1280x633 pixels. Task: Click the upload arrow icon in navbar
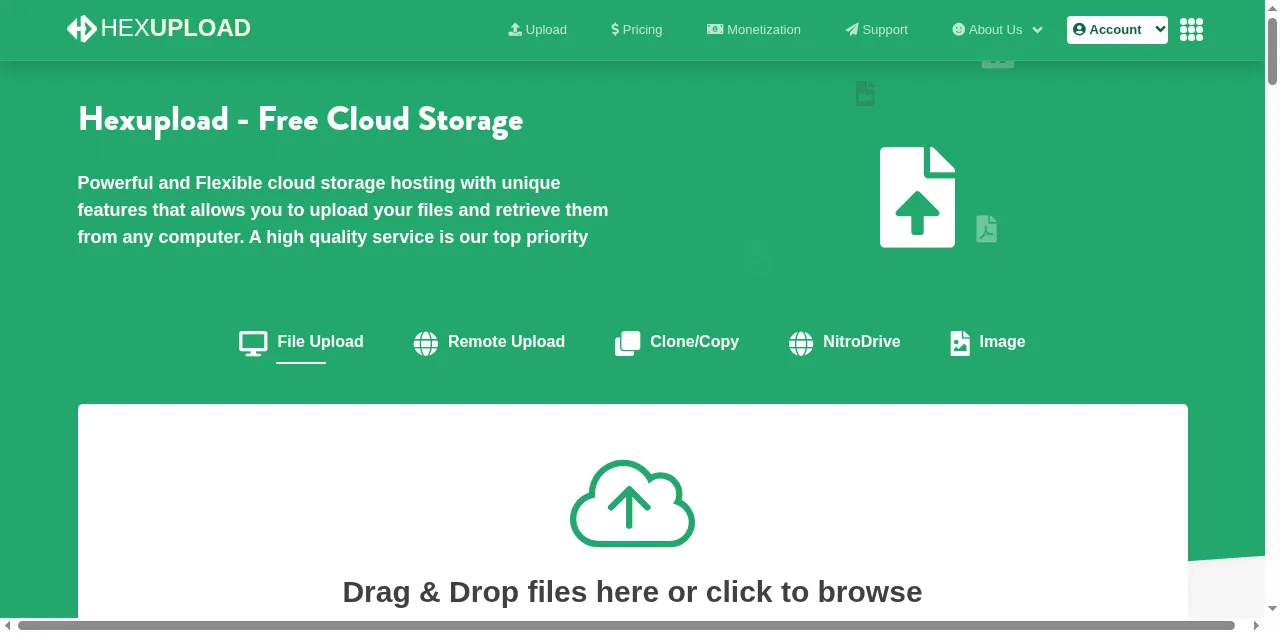[x=515, y=29]
